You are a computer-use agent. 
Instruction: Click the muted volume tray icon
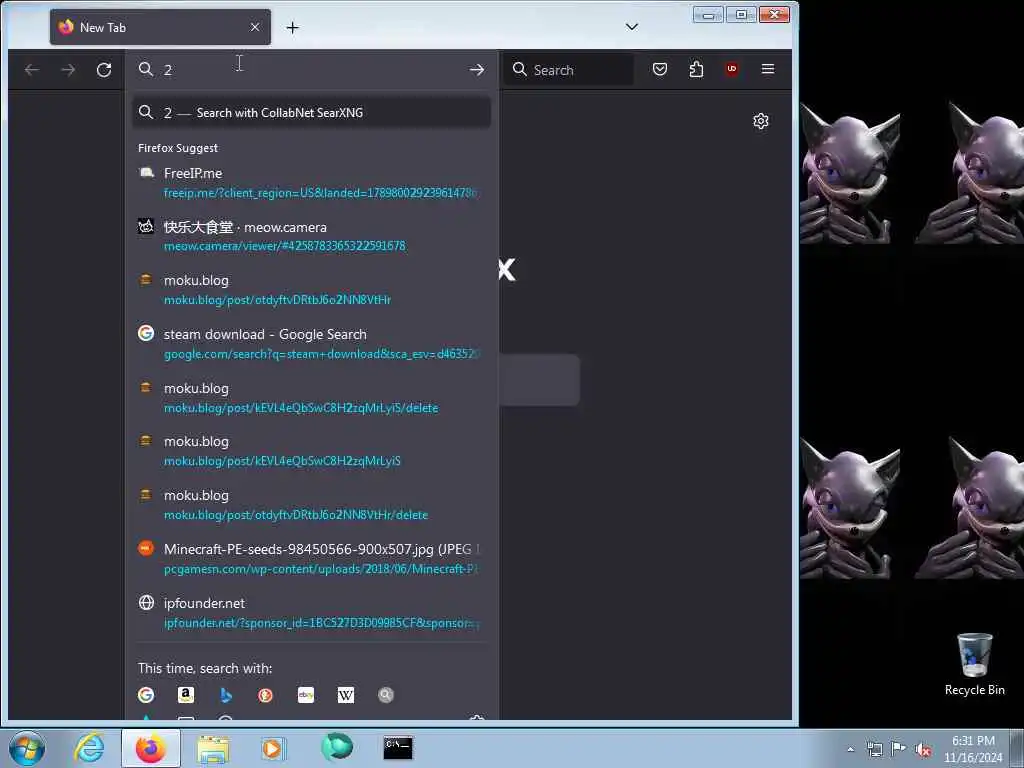pos(923,750)
